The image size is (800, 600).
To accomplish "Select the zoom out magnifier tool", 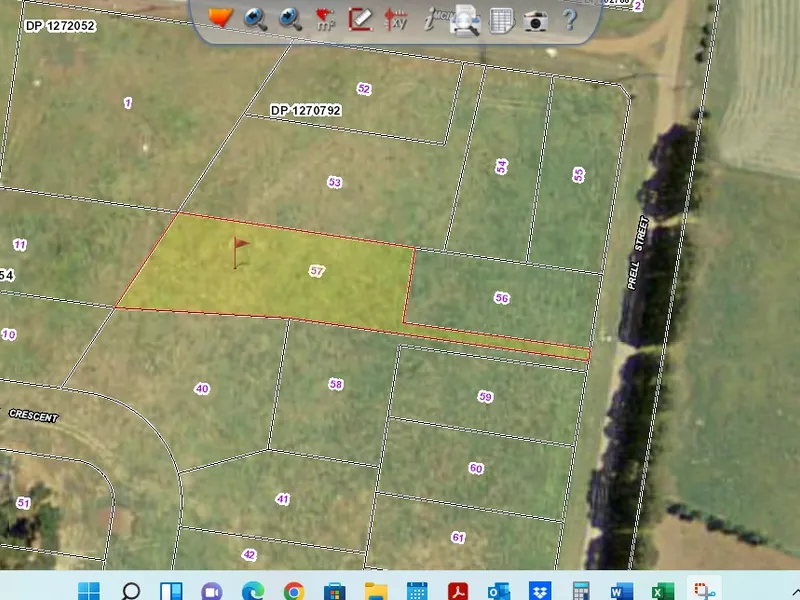I will (287, 19).
